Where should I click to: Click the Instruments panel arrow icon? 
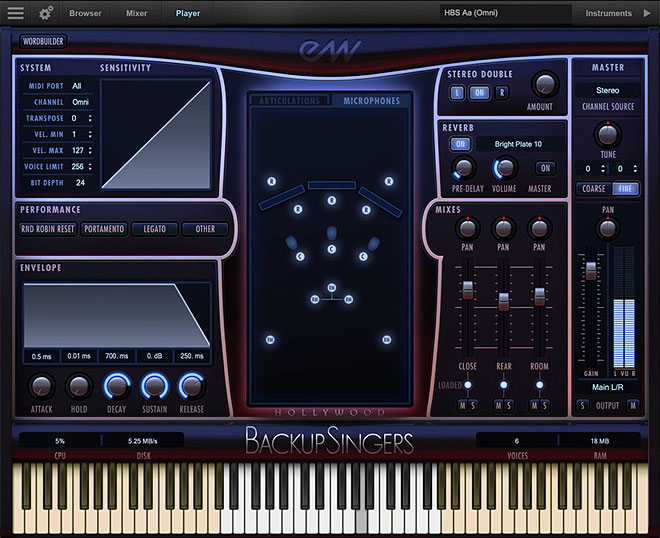(647, 13)
